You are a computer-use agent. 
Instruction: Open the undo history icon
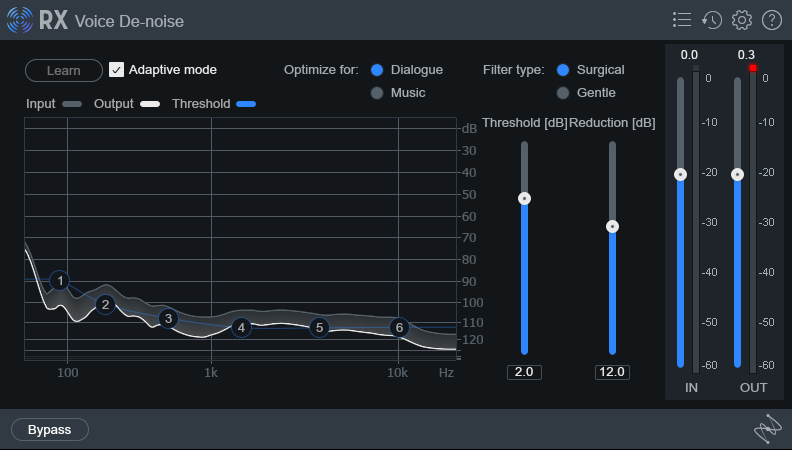point(712,20)
